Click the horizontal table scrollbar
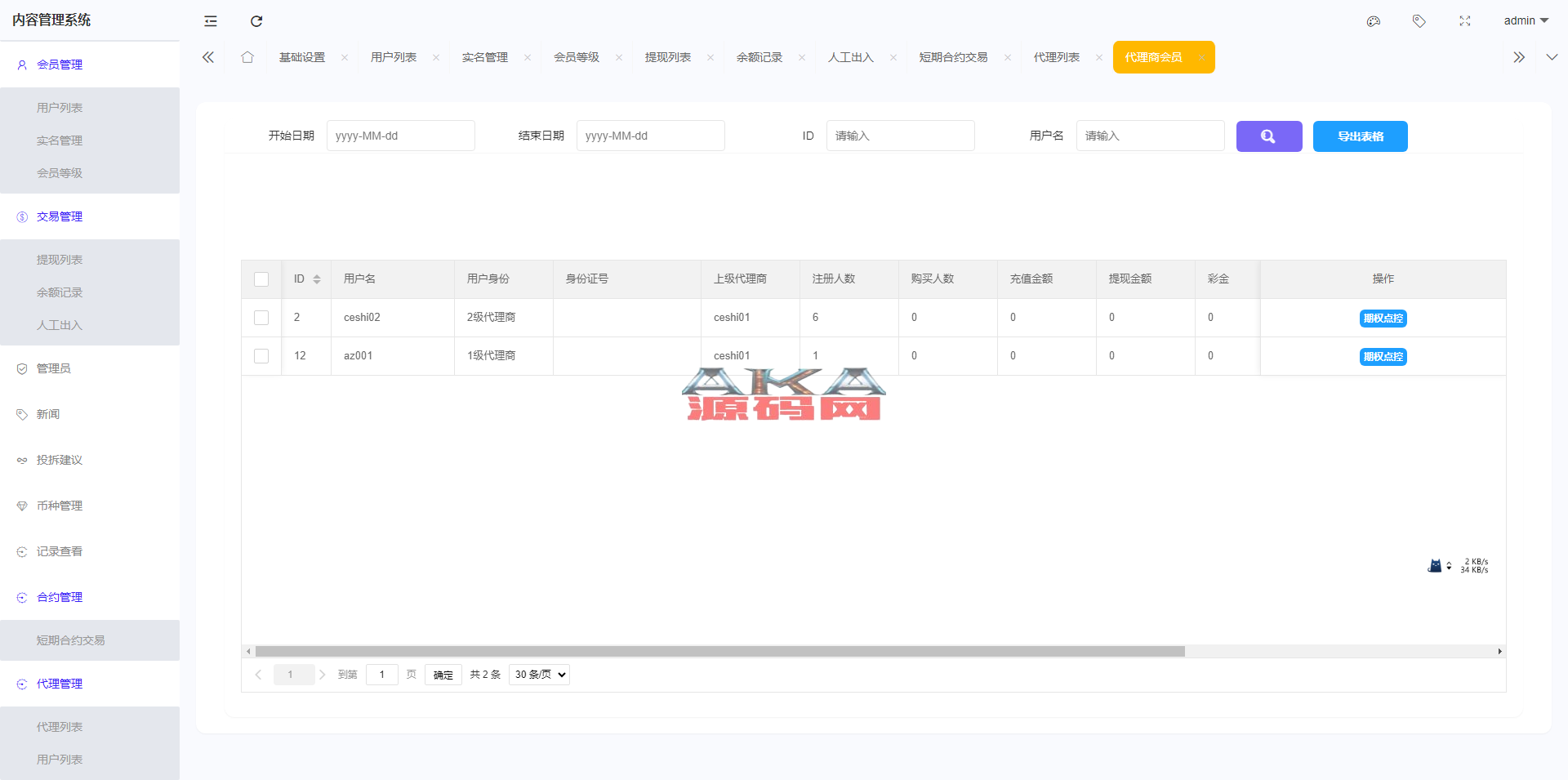 coord(719,652)
